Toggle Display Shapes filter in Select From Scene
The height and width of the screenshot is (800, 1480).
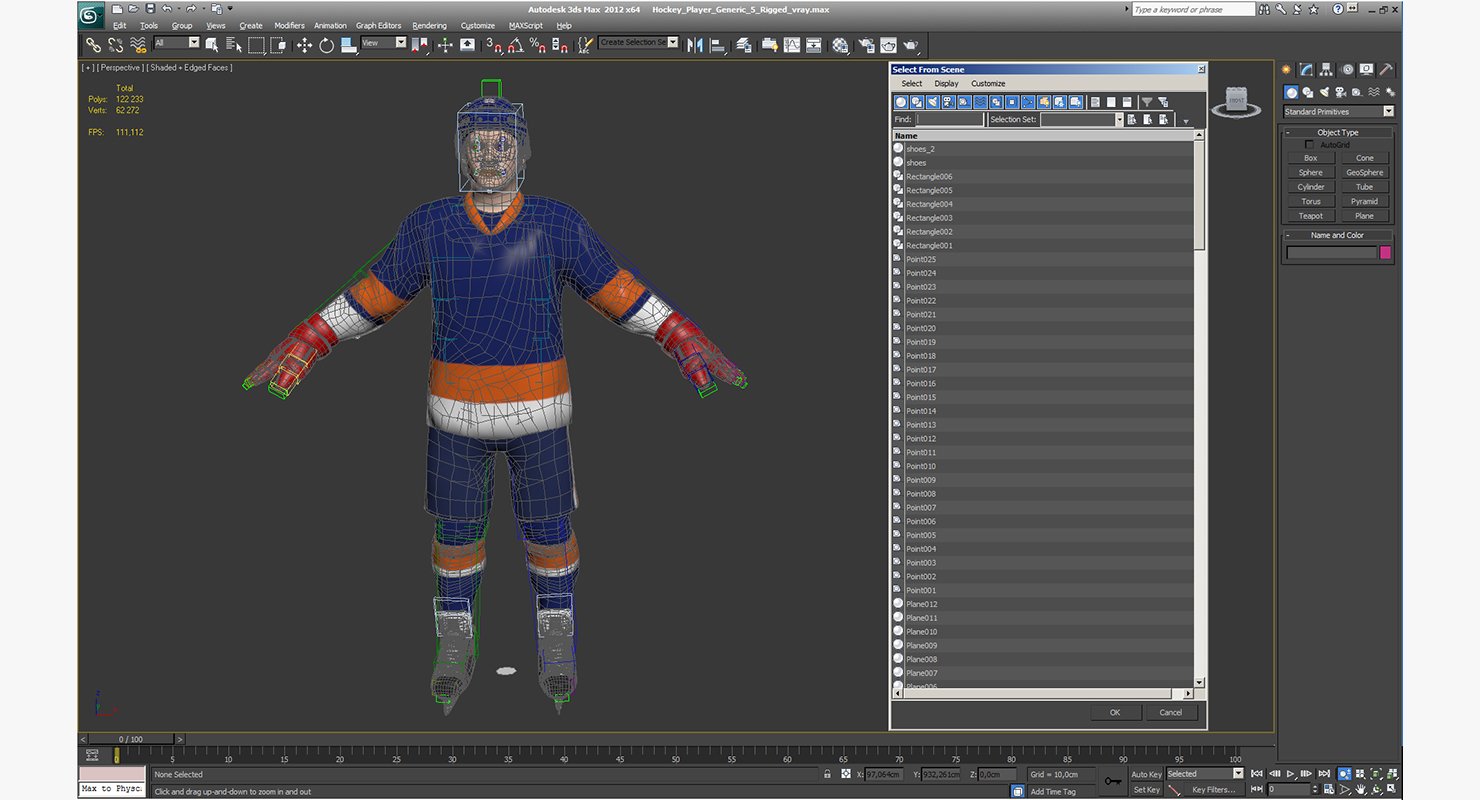917,102
